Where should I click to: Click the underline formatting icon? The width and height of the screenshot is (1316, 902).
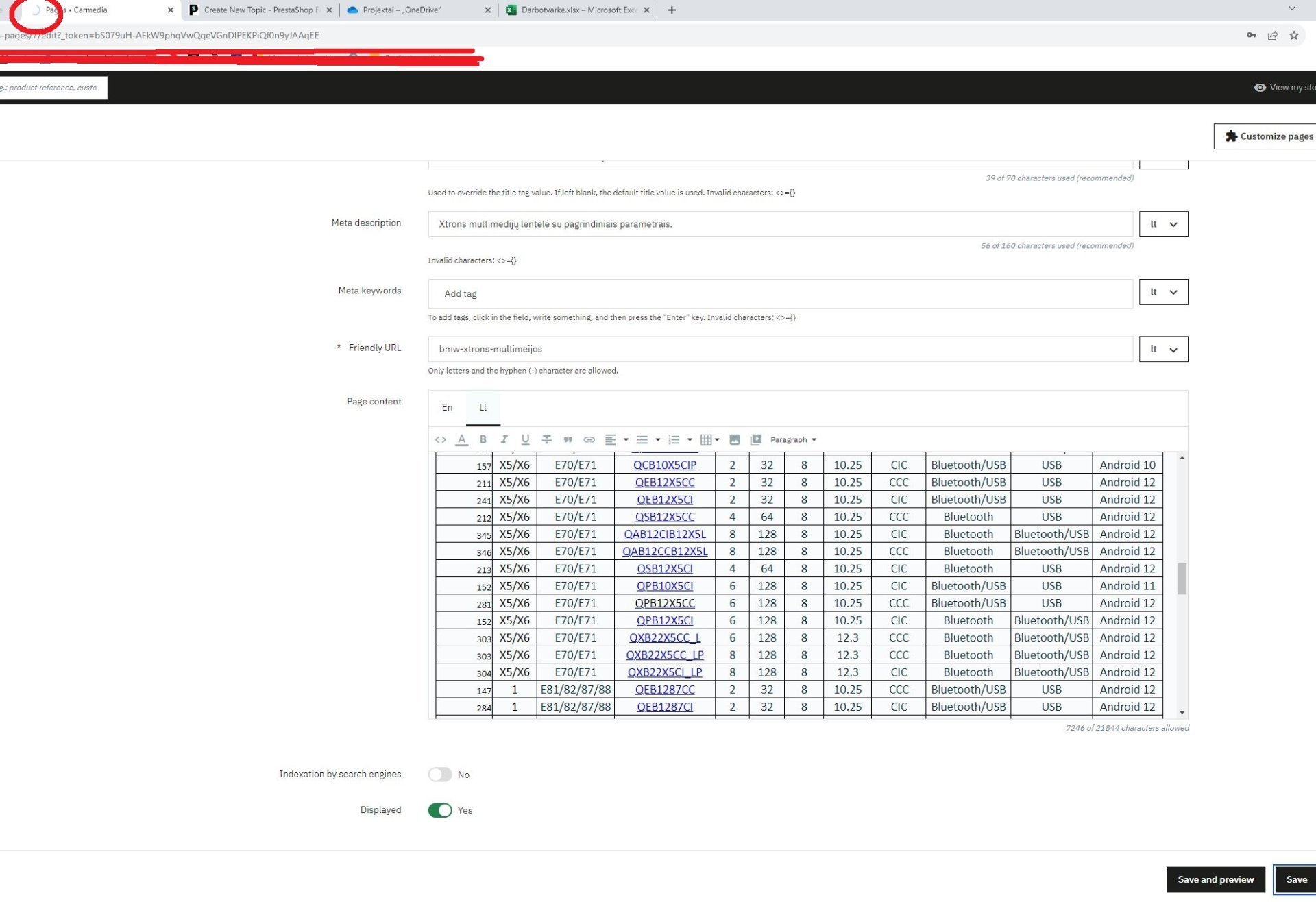click(525, 440)
